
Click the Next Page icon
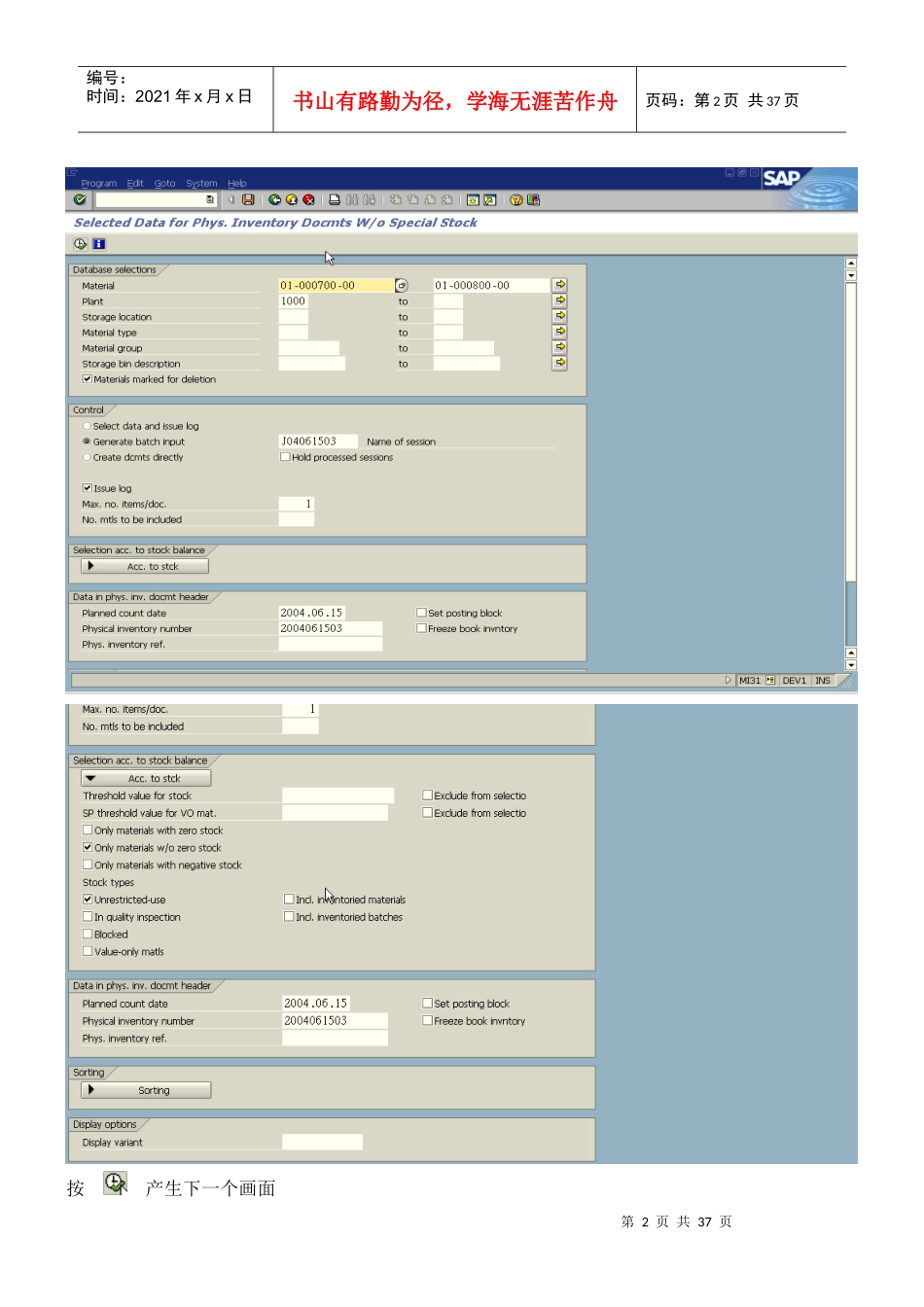point(429,199)
